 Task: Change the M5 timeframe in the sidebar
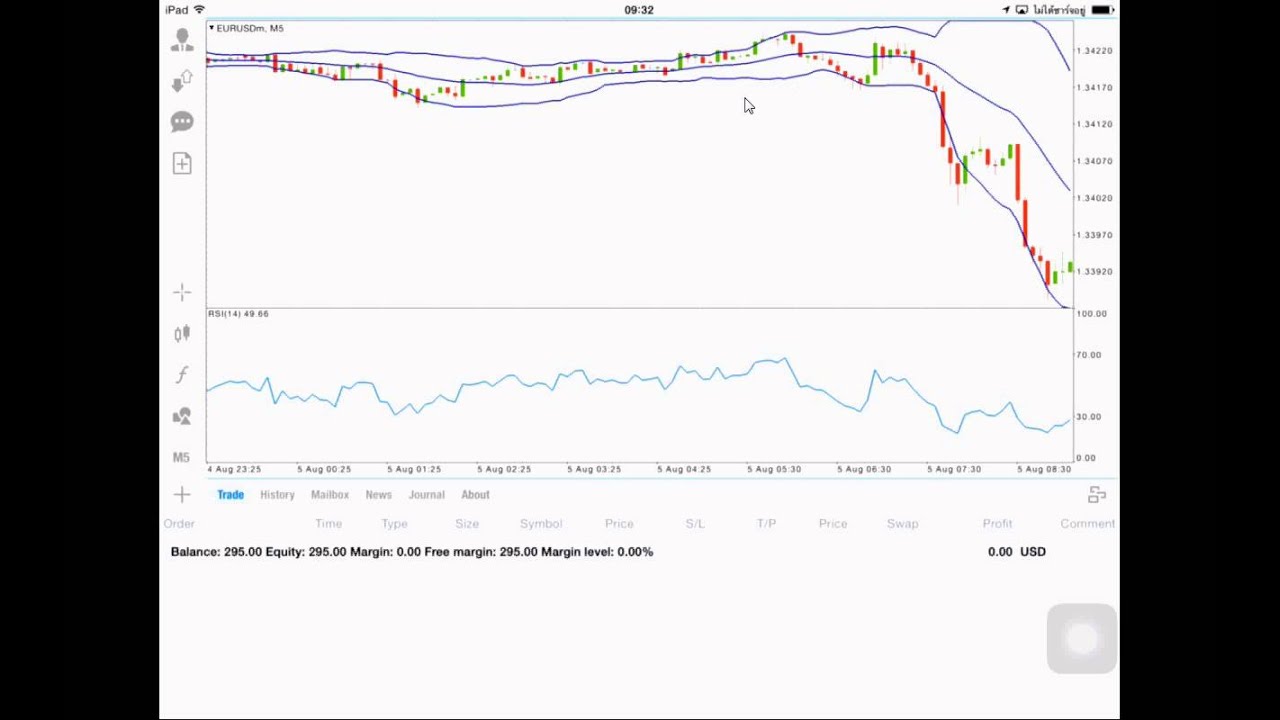[181, 457]
